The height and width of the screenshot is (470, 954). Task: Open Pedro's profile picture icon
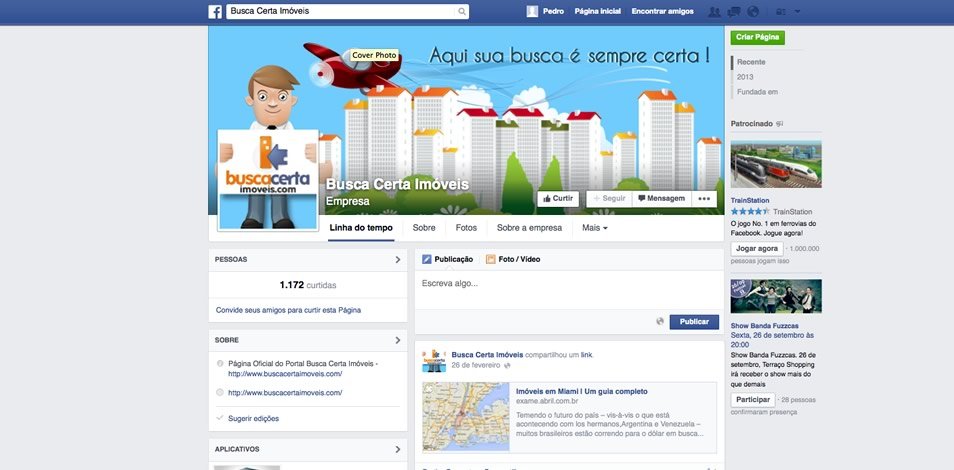(x=532, y=12)
